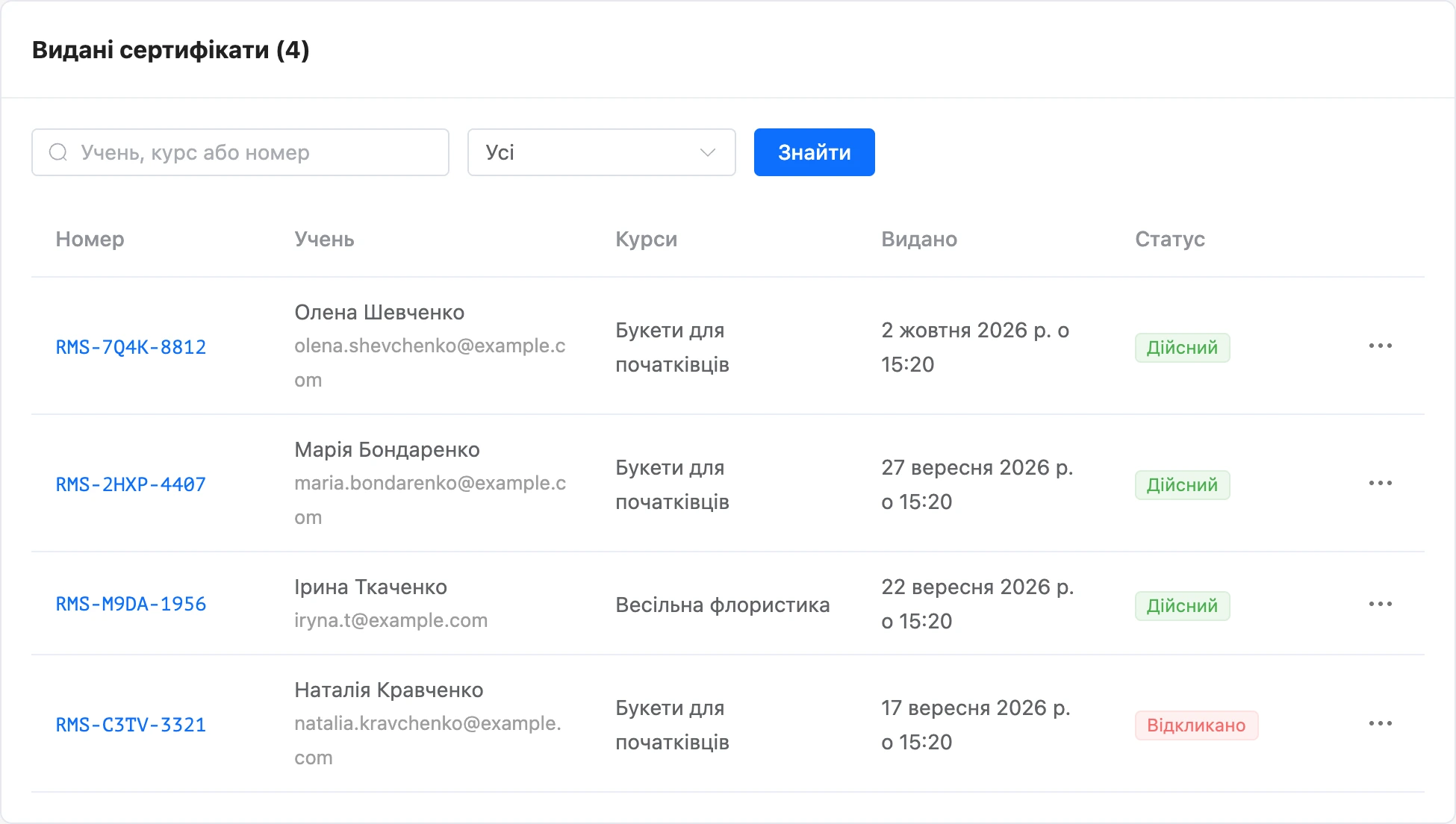Click date 2 жовтня 2026 р. о 15:20
1456x824 pixels.
tap(975, 347)
